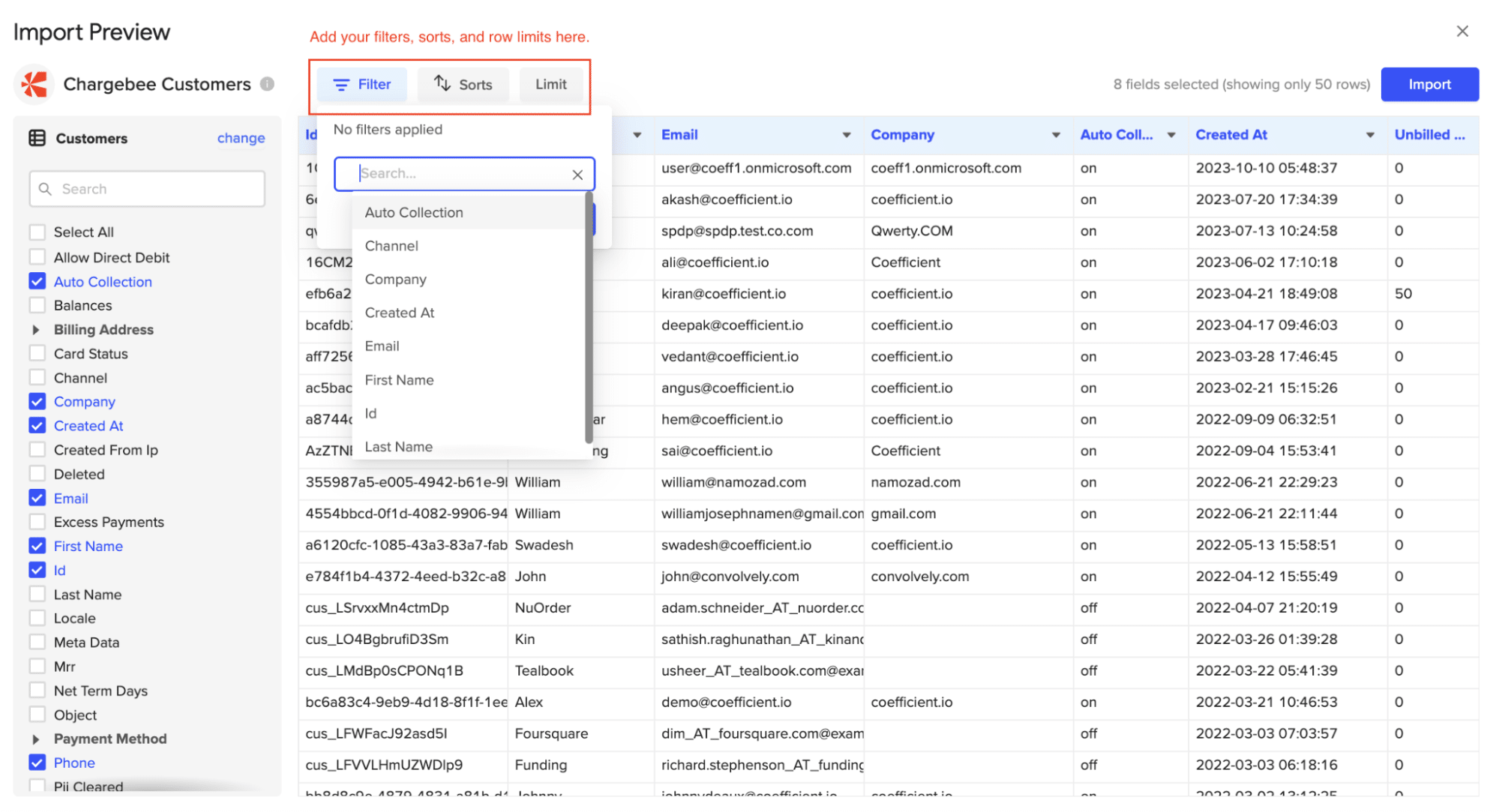Screen dimensions: 1499x812
Task: Enable the Channel field checkbox
Action: (x=37, y=378)
